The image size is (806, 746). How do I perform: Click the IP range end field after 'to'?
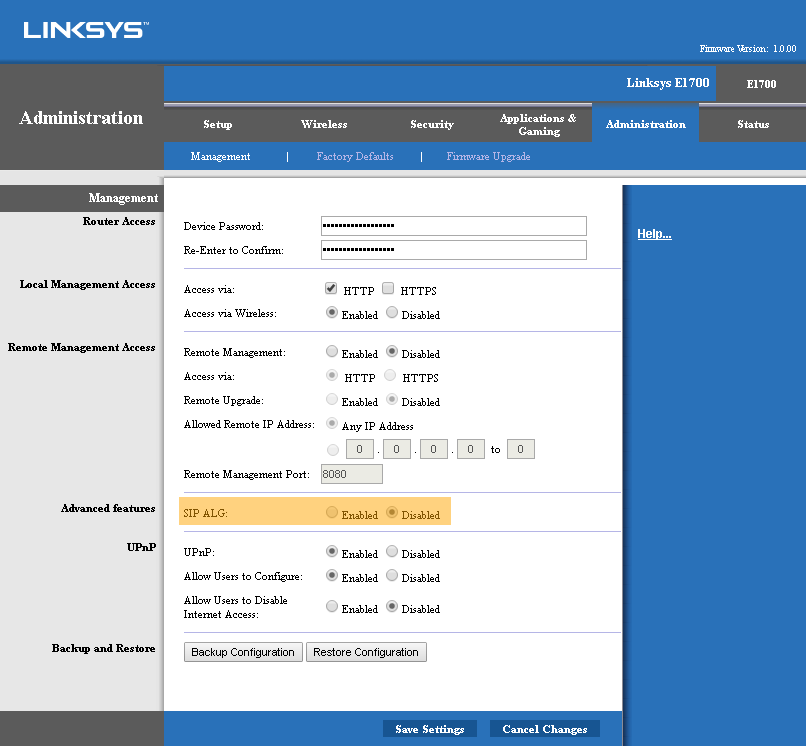(x=521, y=449)
